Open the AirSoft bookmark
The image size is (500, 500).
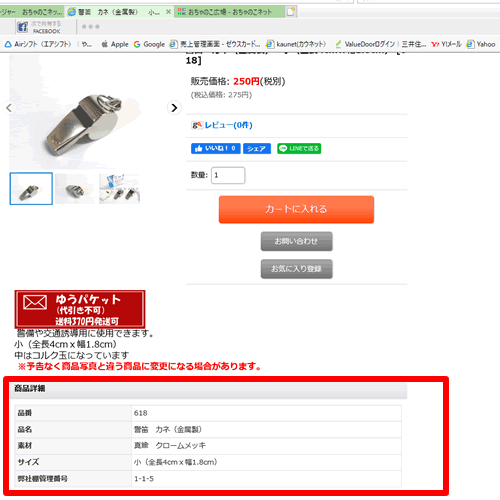tap(38, 44)
